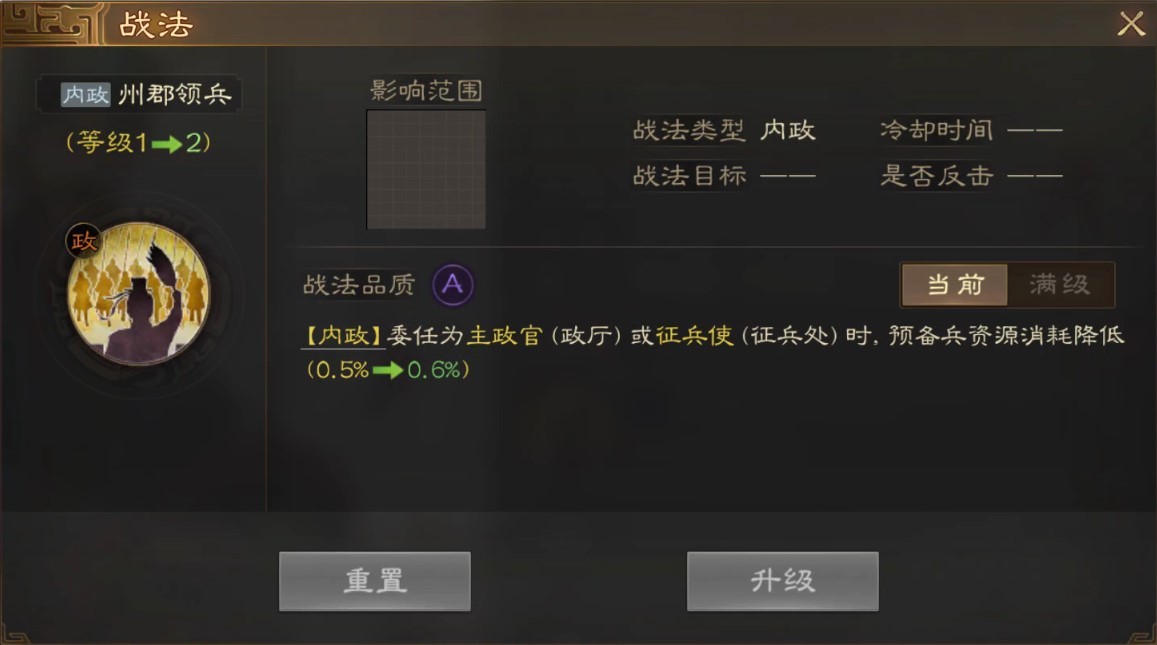This screenshot has width=1157, height=645.
Task: Close the 战法 dialog with X
Action: (1130, 24)
